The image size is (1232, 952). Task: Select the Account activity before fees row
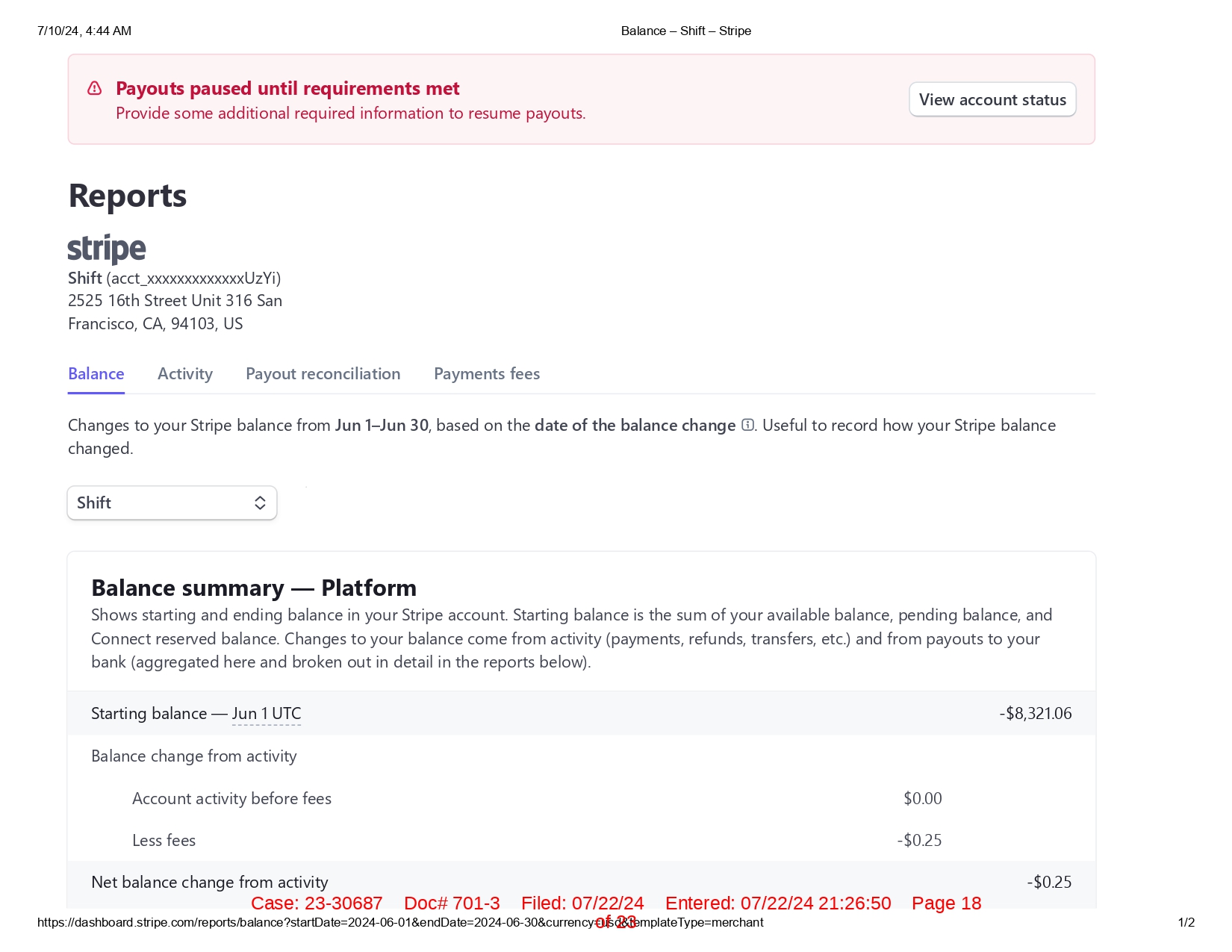tap(231, 799)
